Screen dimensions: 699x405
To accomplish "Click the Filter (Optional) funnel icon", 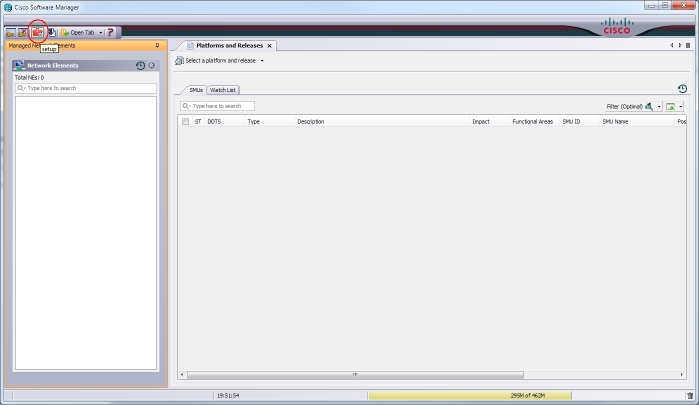I will click(649, 107).
